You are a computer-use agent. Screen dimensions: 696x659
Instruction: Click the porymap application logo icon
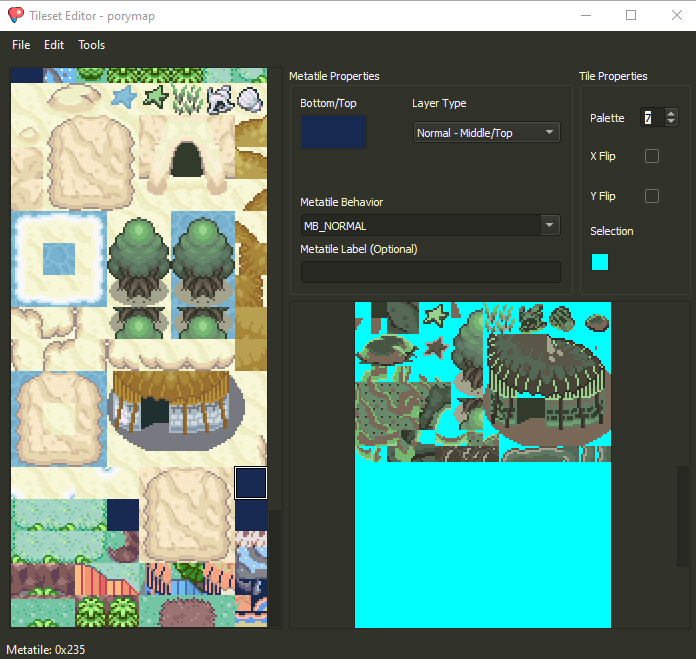(x=16, y=15)
